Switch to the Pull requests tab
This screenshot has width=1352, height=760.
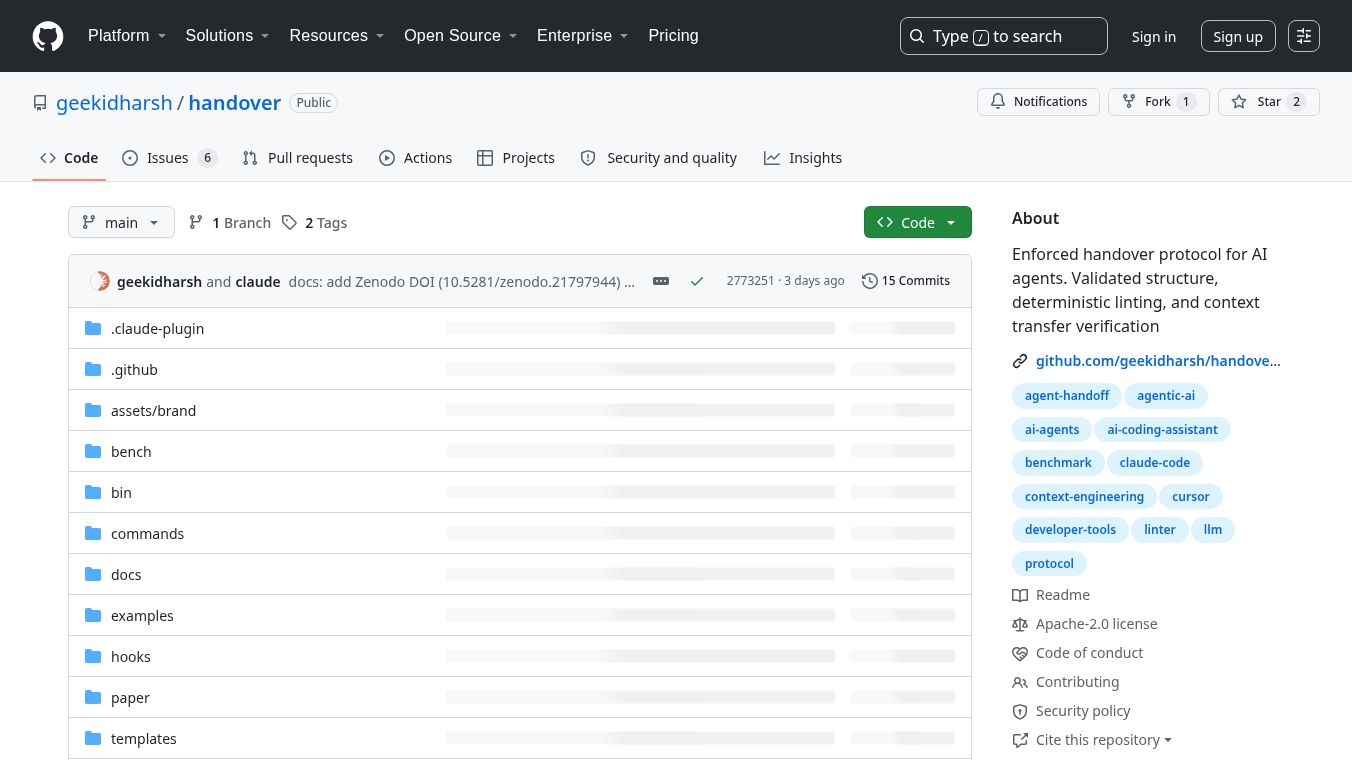click(x=298, y=158)
